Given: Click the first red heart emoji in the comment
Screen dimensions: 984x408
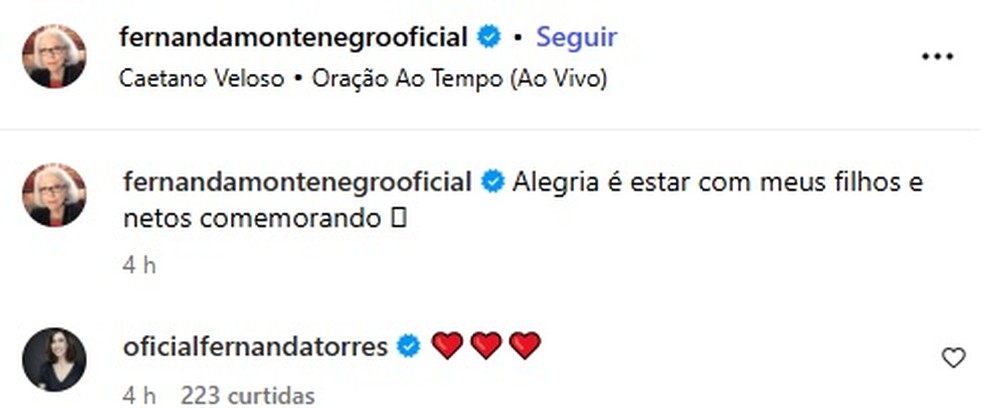Looking at the screenshot, I should pyautogui.click(x=447, y=346).
